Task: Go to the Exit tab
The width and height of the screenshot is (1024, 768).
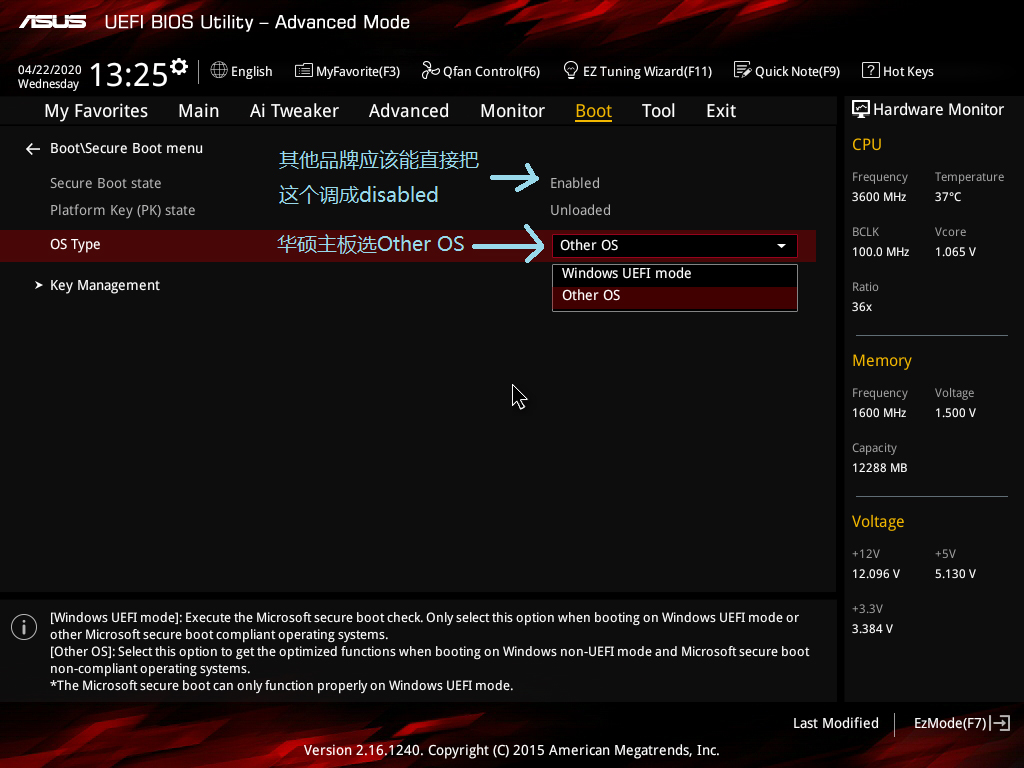Action: [x=721, y=111]
